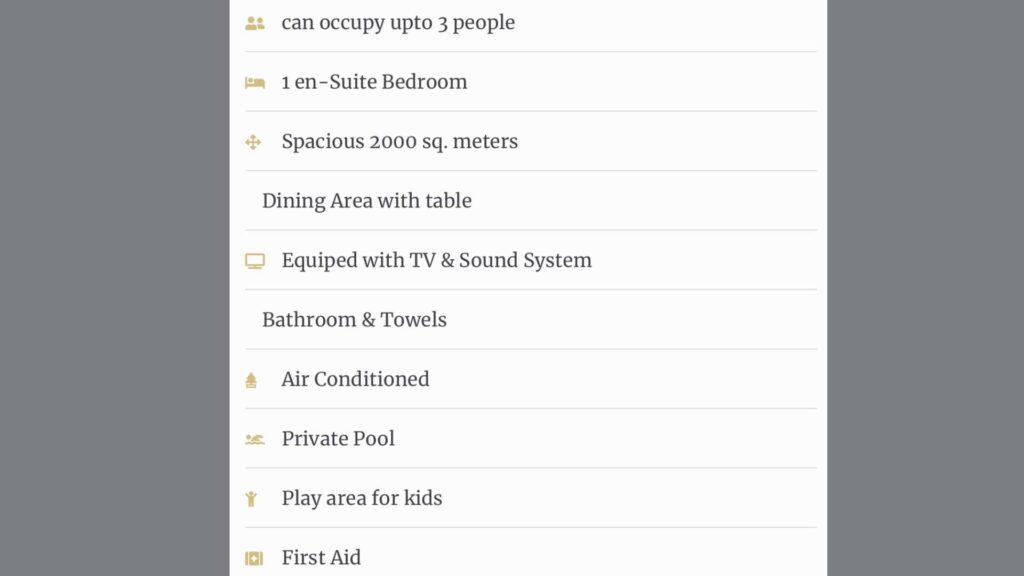The height and width of the screenshot is (576, 1024).
Task: Click "Equiped with TV & Sound System" text
Action: point(436,260)
